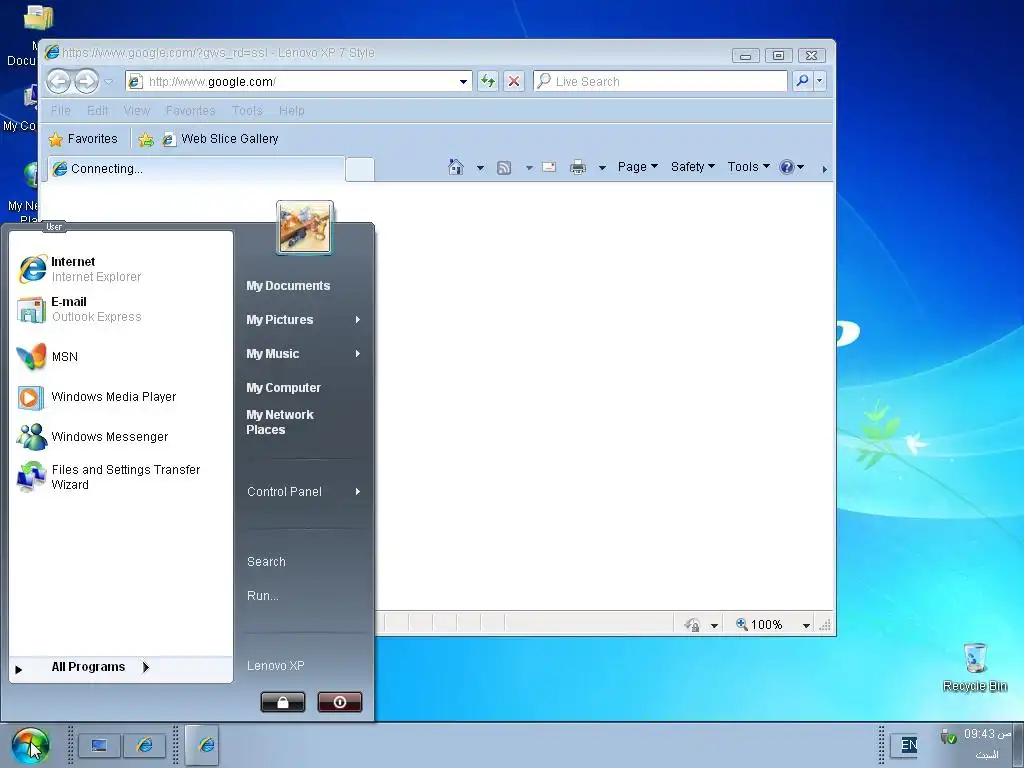Click the green Refresh arrows button
Viewport: 1024px width, 768px height.
[x=488, y=81]
